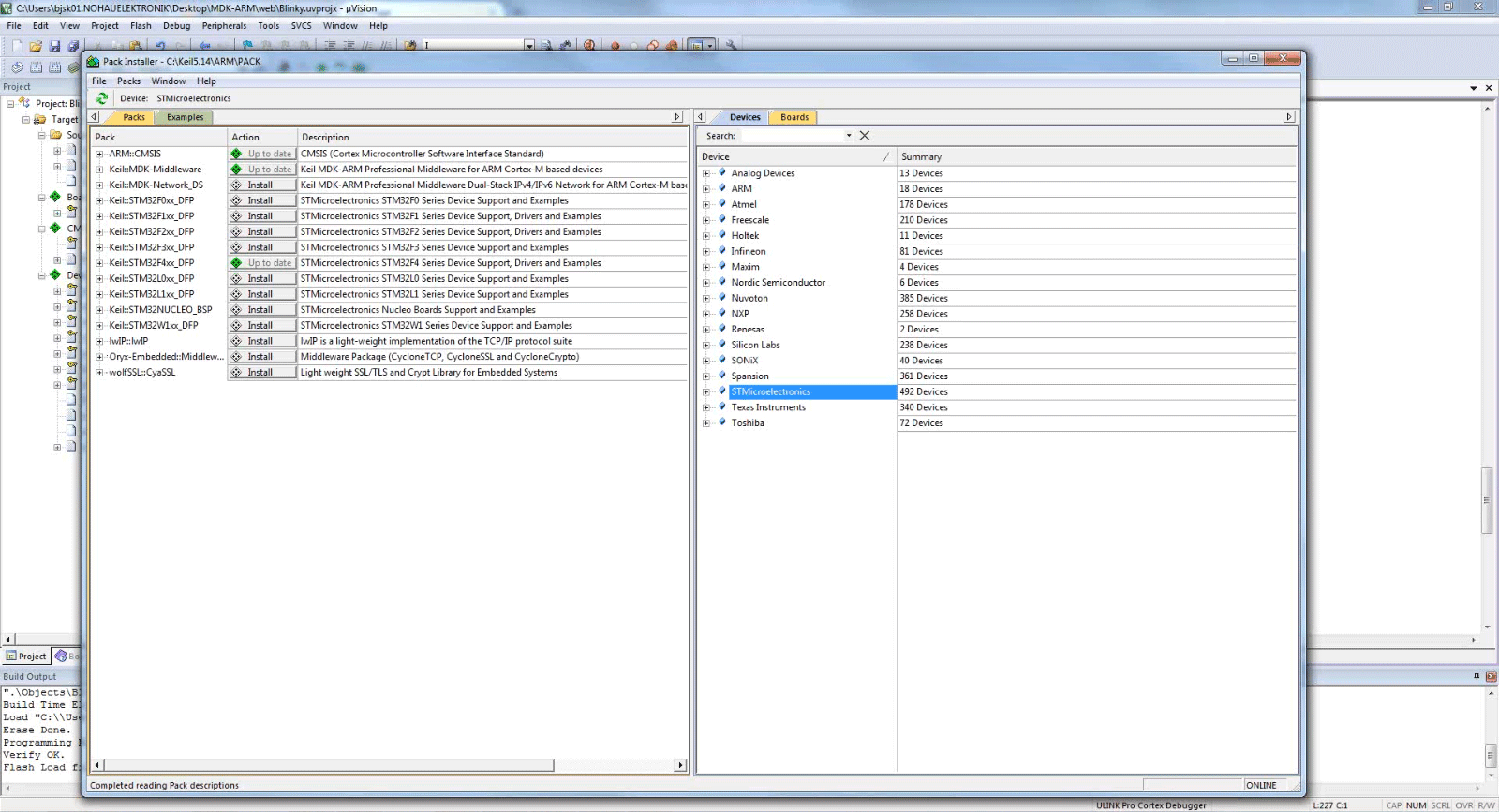Click the Summary column header

click(x=1096, y=157)
